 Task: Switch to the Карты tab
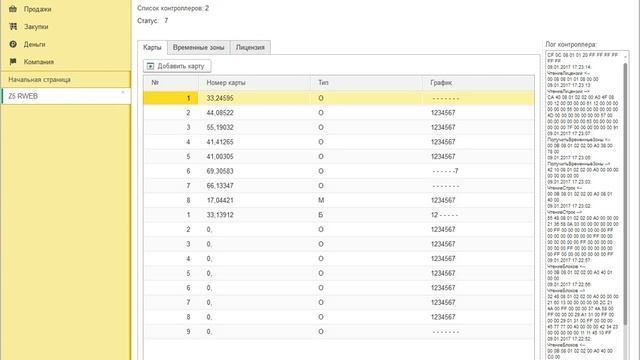tap(152, 47)
